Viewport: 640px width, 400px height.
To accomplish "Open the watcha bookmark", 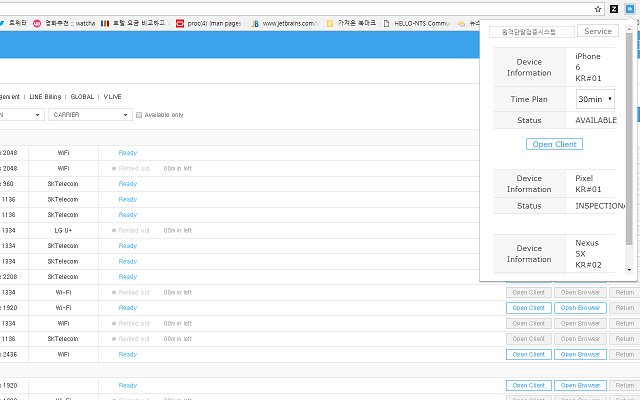I will (x=64, y=23).
